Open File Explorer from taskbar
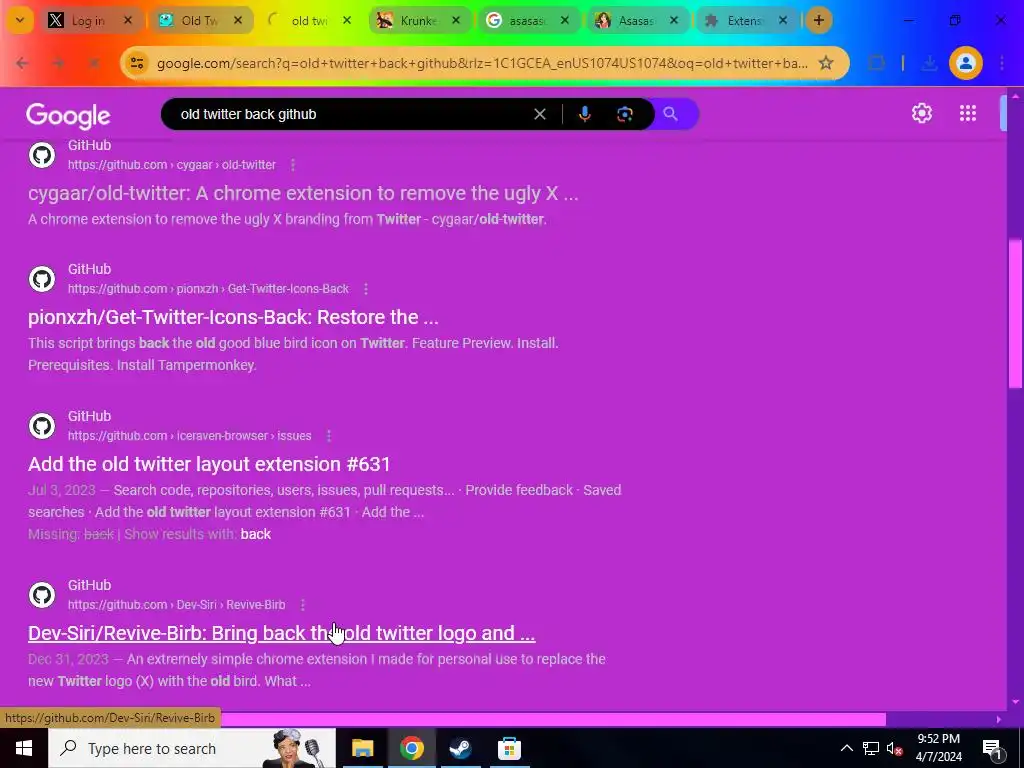 pos(362,748)
